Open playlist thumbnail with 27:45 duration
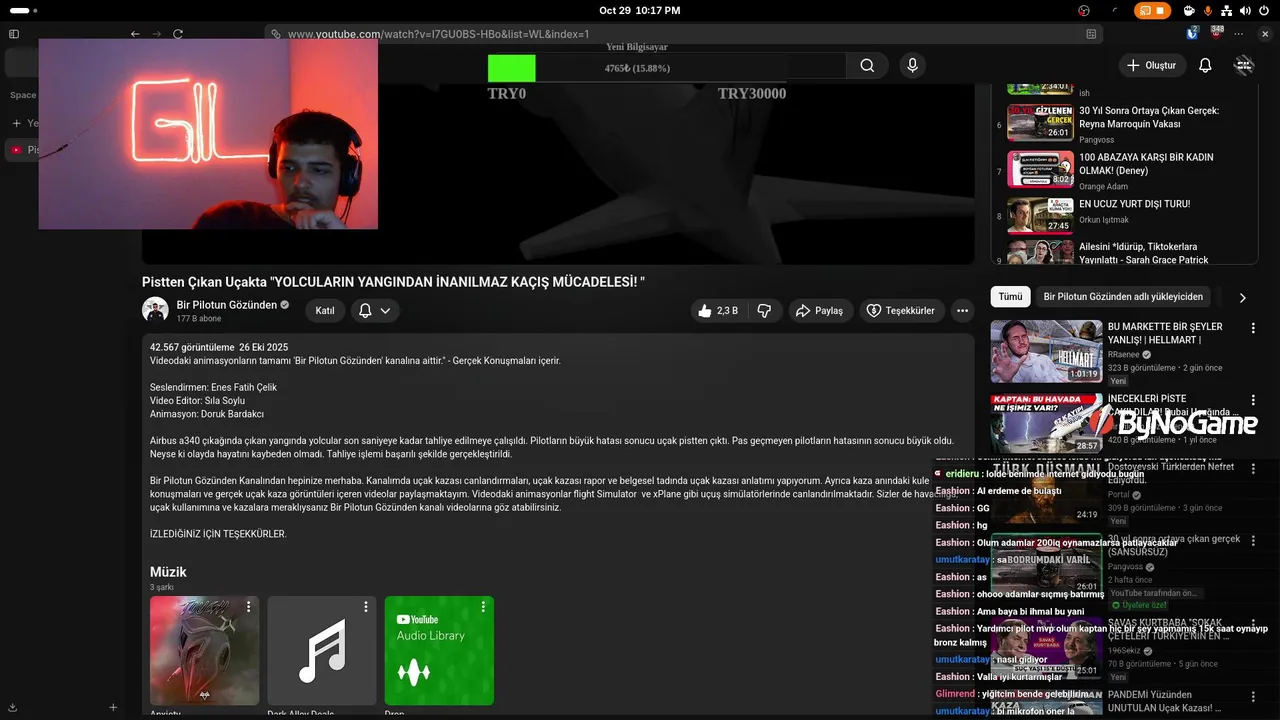The height and width of the screenshot is (720, 1280). 1040,215
